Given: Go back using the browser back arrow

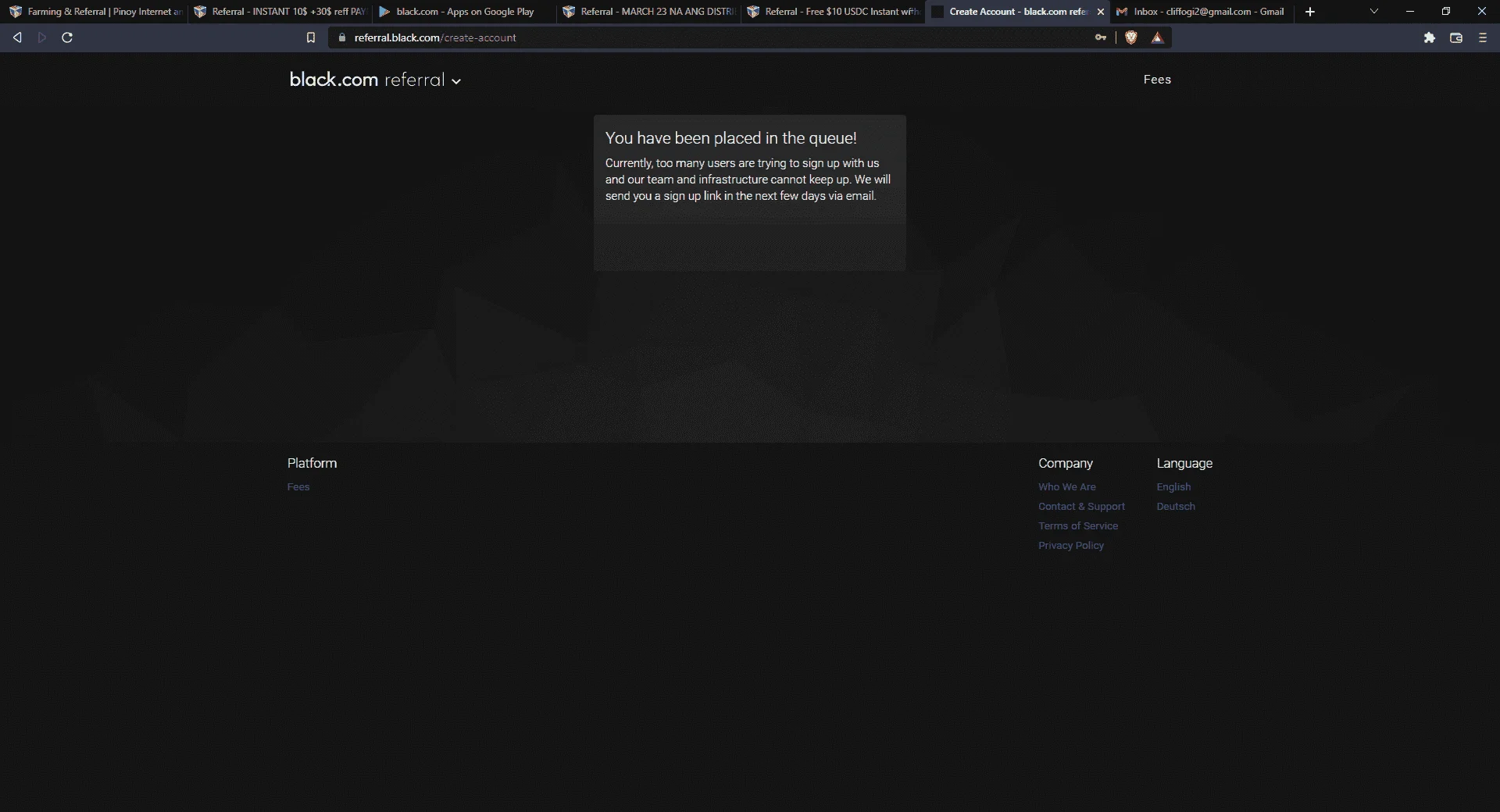Looking at the screenshot, I should (x=17, y=37).
